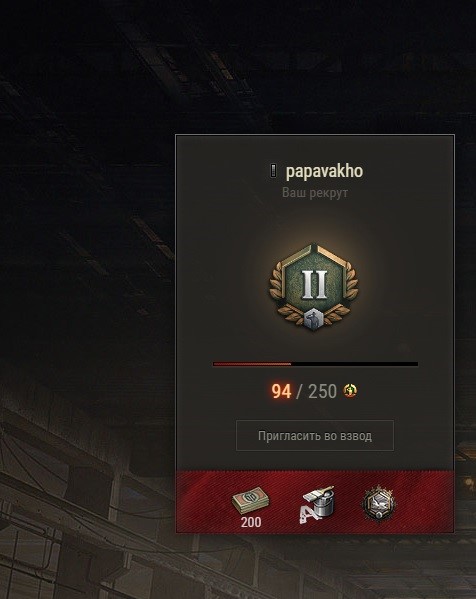Screen dimensions: 476x599
Task: Select the "Ваш рекрут" label
Action: (x=315, y=193)
